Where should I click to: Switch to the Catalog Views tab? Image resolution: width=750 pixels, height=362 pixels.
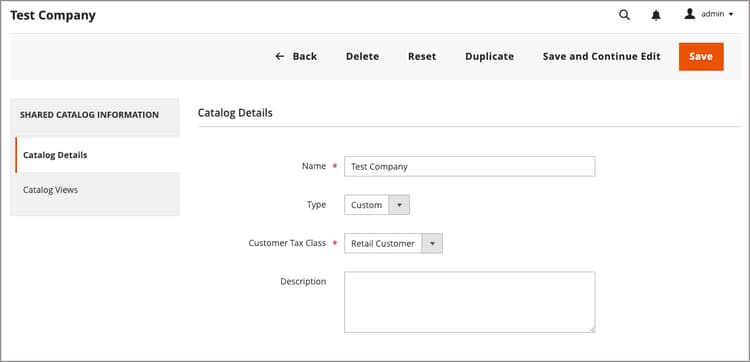point(95,190)
